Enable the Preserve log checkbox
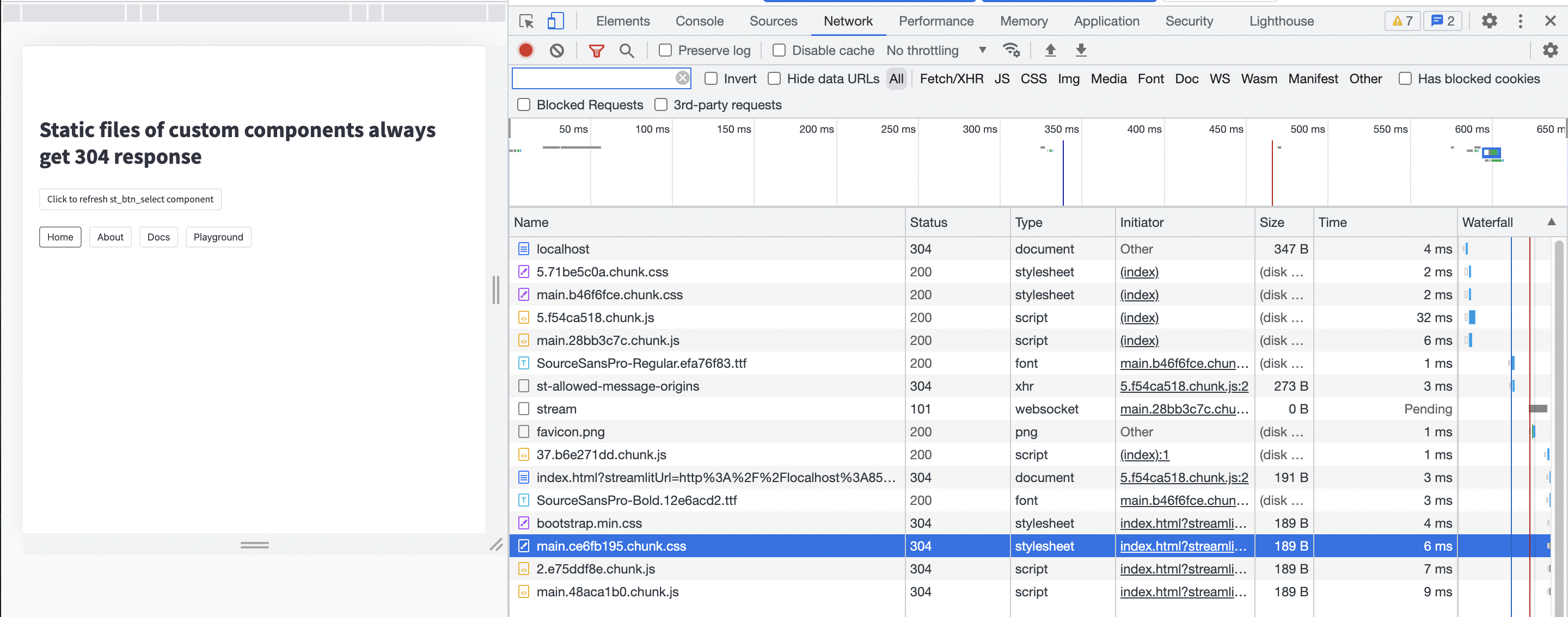The height and width of the screenshot is (617, 1568). coord(665,50)
